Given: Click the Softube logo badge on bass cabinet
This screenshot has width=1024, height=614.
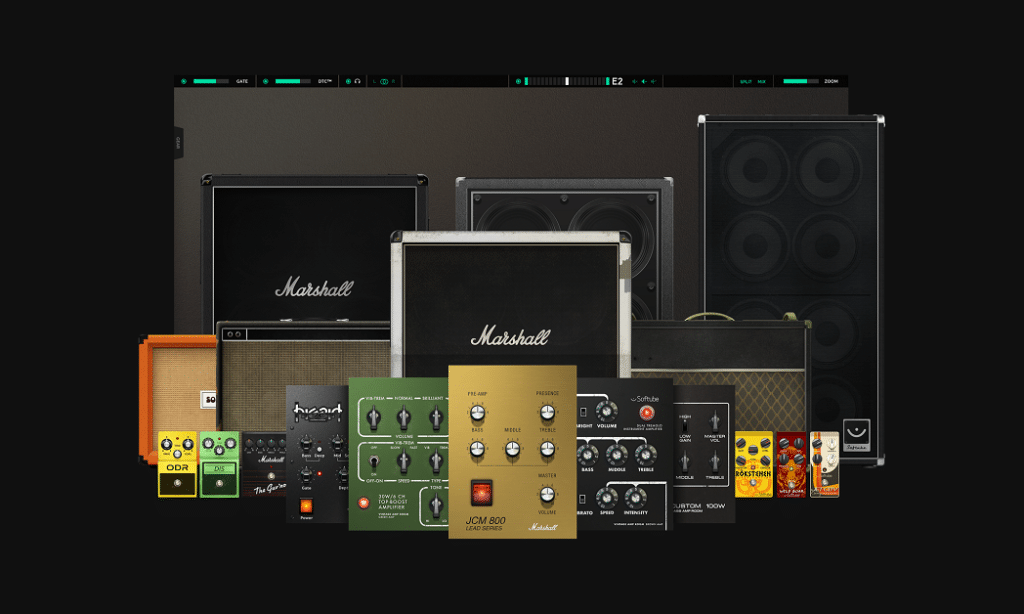Looking at the screenshot, I should (x=856, y=436).
